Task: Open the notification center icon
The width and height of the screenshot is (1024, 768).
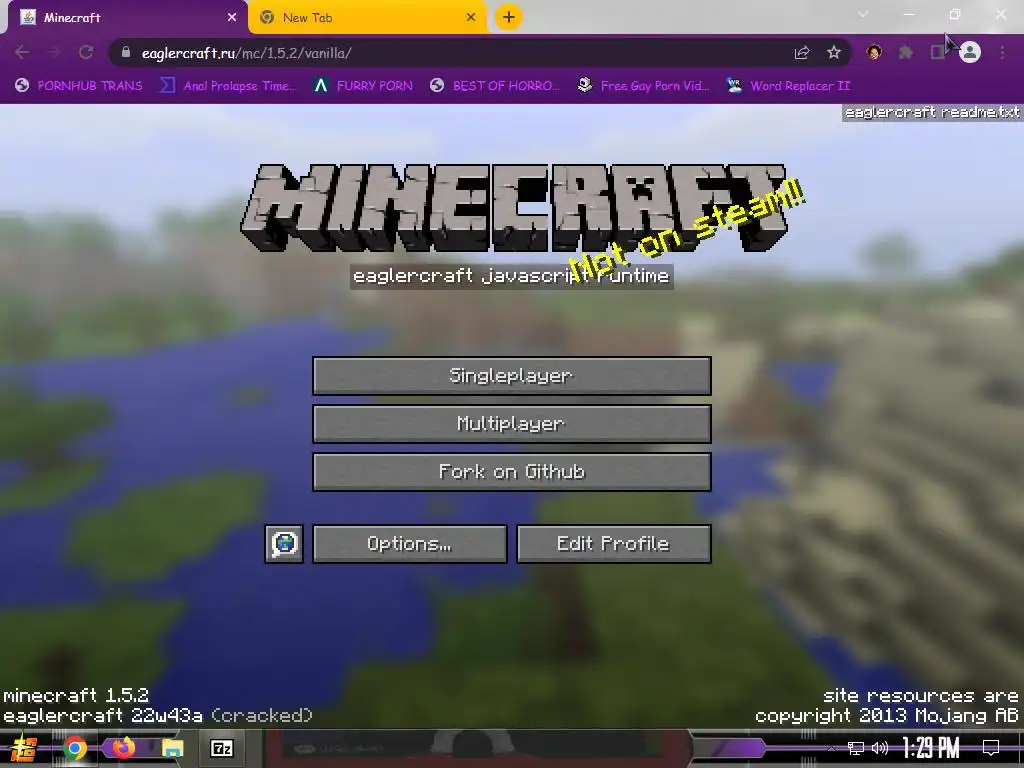Action: click(x=991, y=748)
